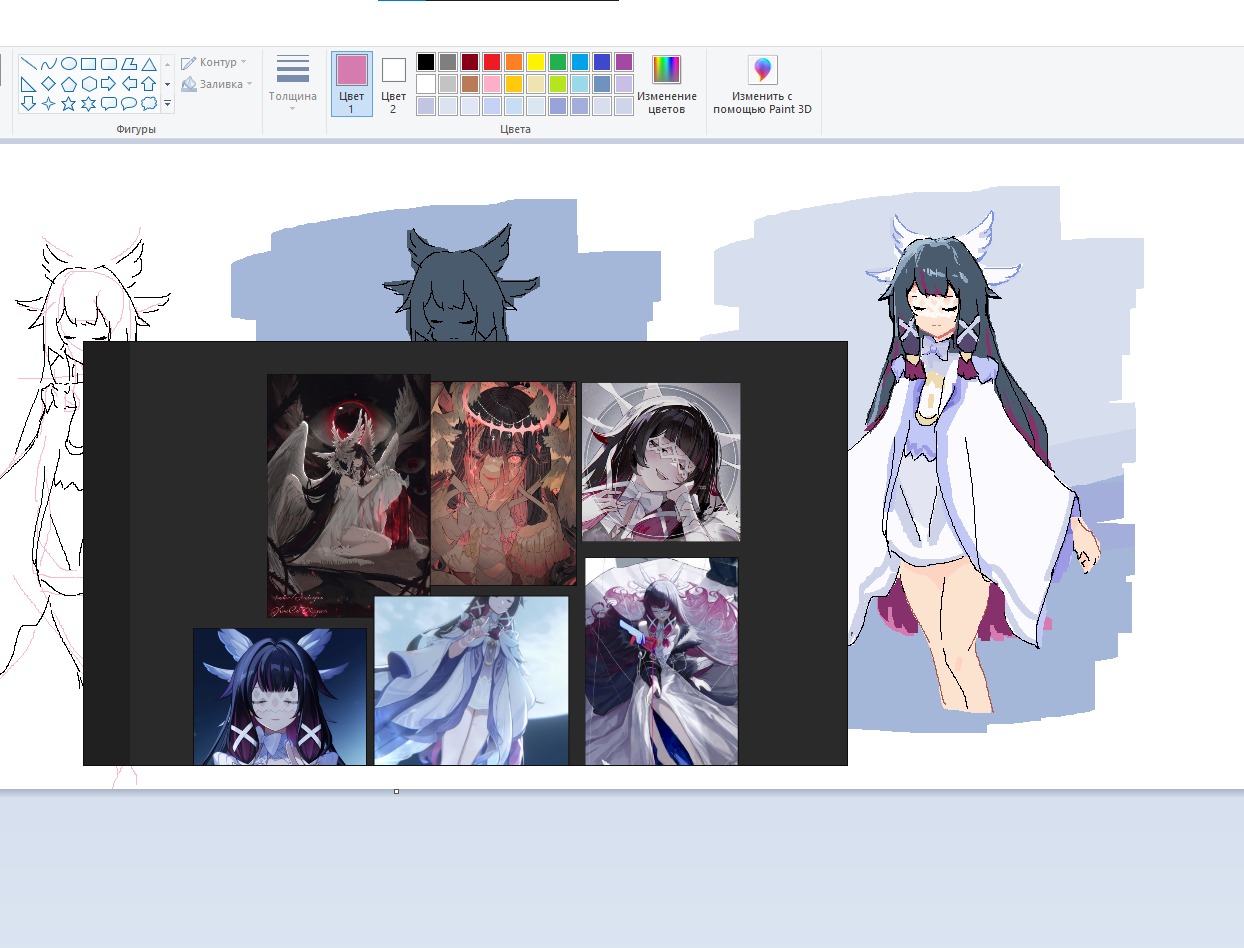Image resolution: width=1244 pixels, height=948 pixels.
Task: Select the Line shape tool
Action: tap(28, 63)
